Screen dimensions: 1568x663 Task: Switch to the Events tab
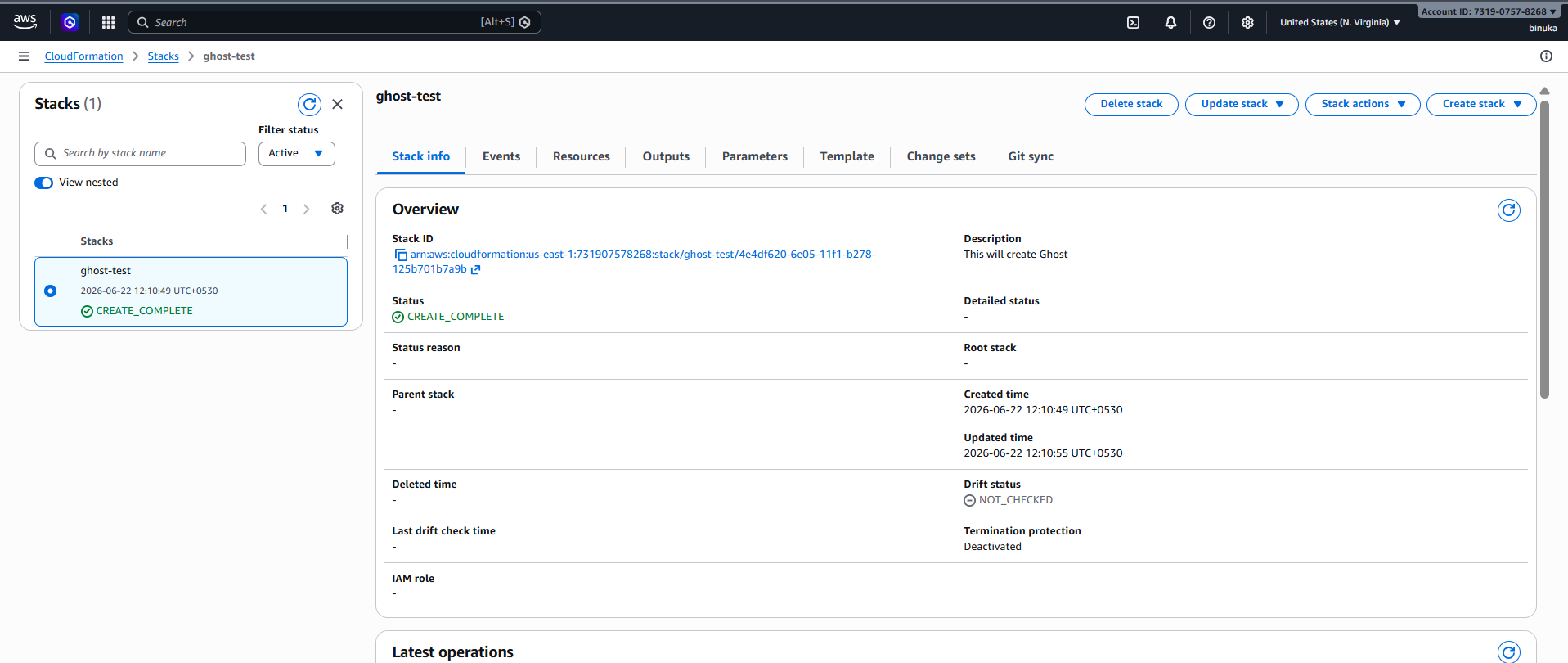pos(501,156)
